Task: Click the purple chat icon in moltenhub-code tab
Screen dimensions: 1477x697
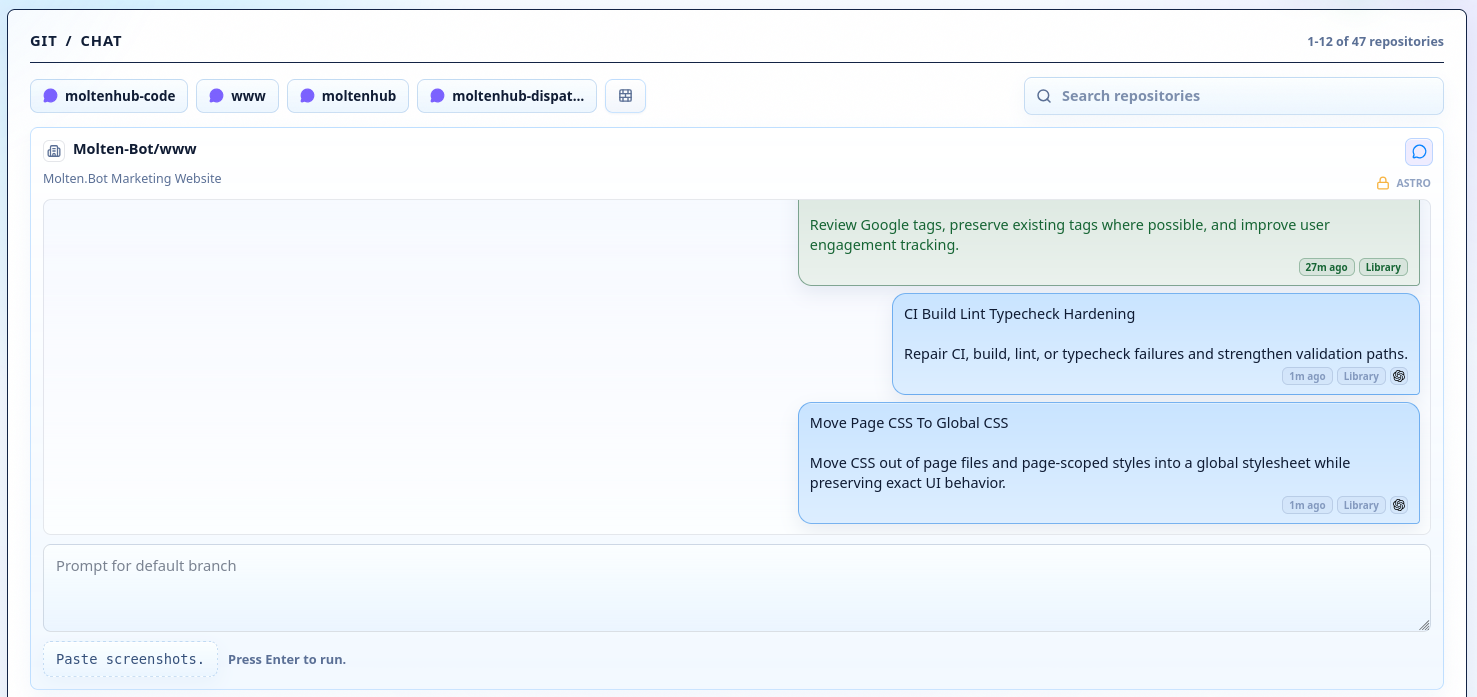Action: (50, 96)
